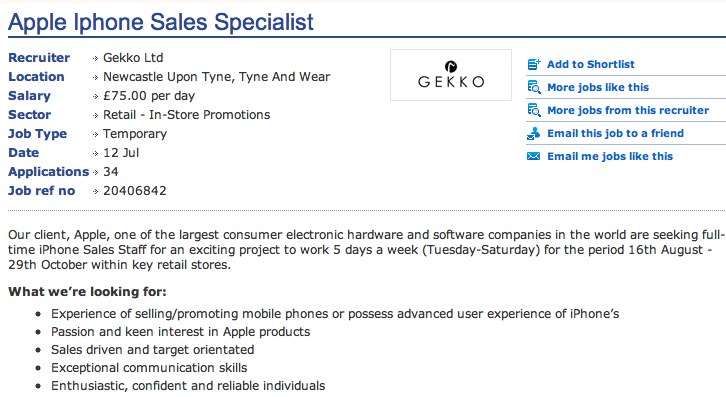Click the Apple Iphone Sales Specialist heading

pos(161,22)
